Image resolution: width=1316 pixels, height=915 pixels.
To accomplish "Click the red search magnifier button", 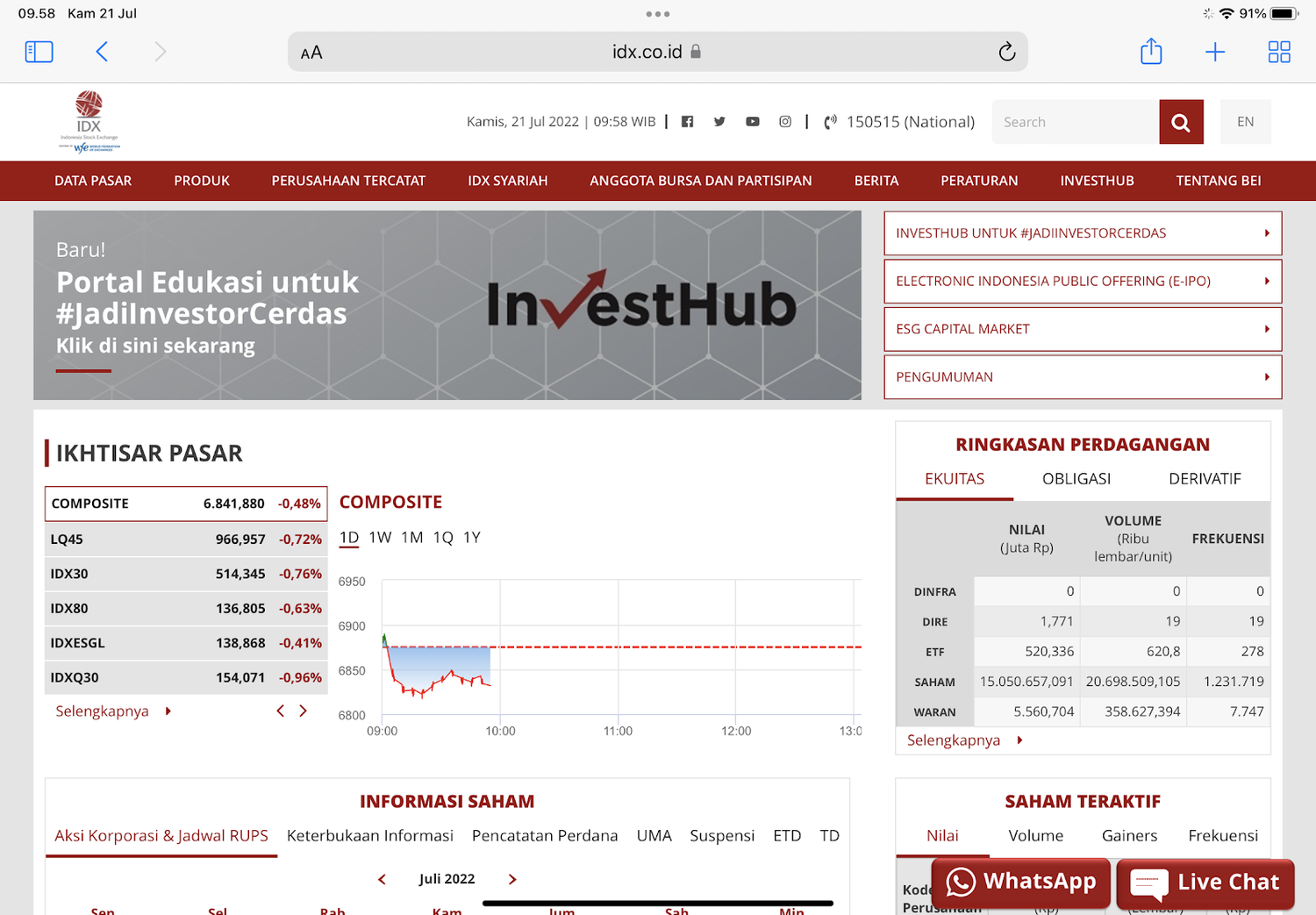I will point(1181,122).
